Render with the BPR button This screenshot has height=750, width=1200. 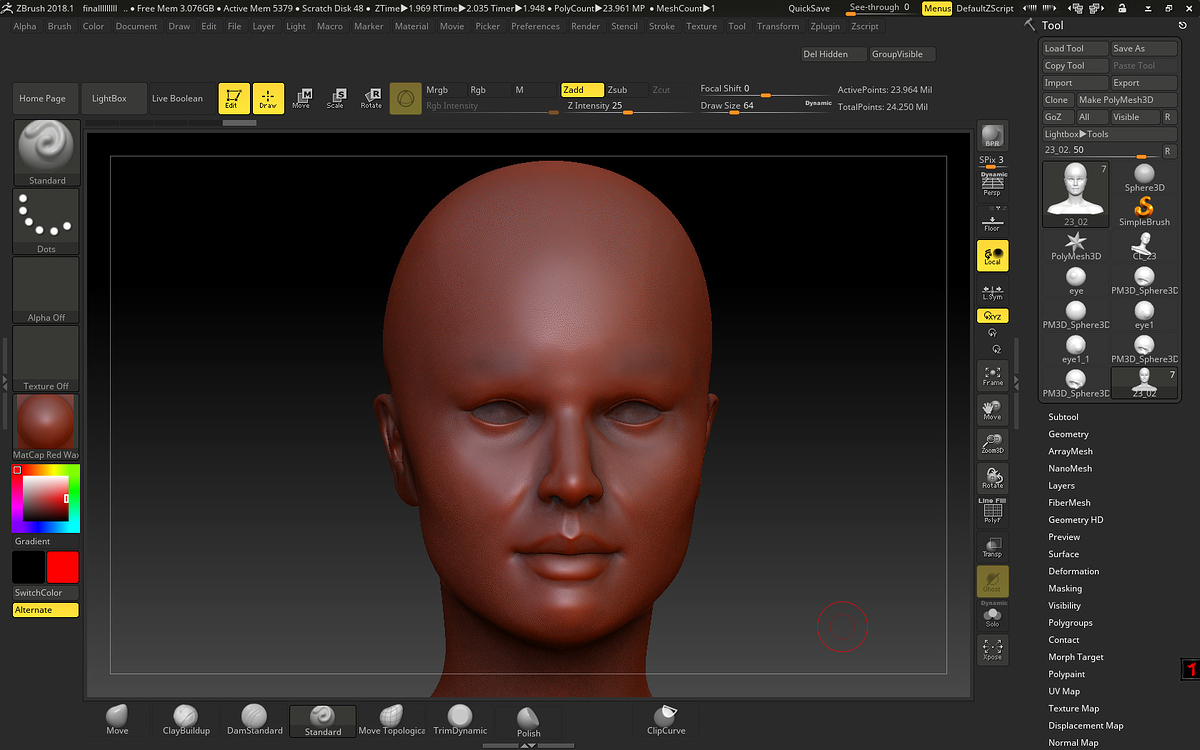992,137
